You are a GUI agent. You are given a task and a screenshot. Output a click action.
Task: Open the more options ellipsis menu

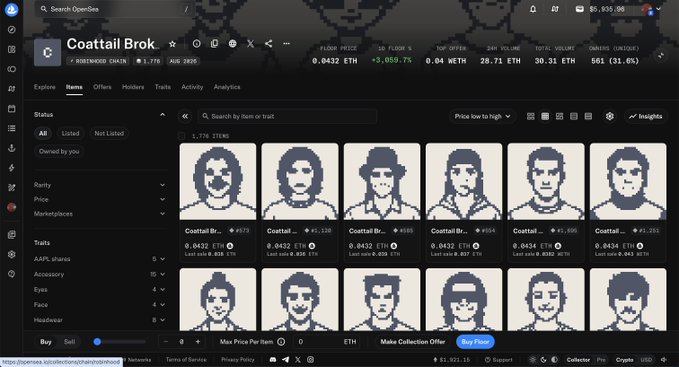point(286,44)
